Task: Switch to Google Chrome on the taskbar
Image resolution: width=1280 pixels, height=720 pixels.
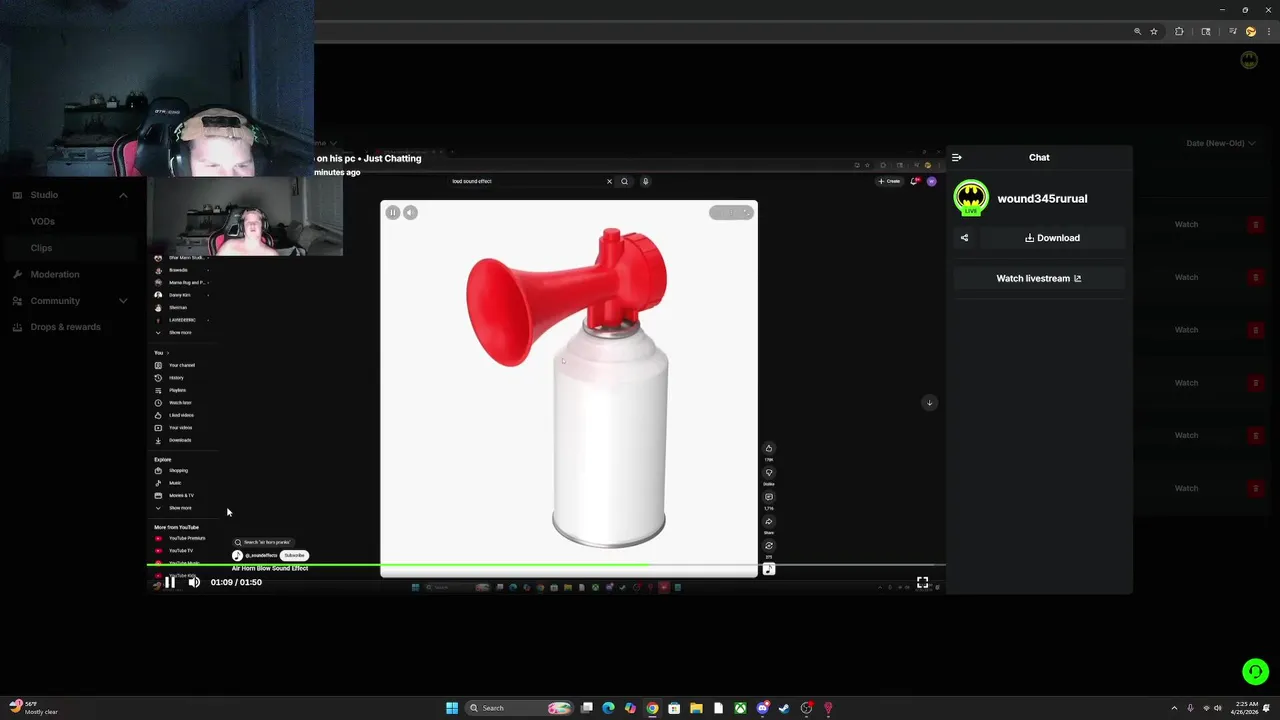Action: [x=652, y=708]
